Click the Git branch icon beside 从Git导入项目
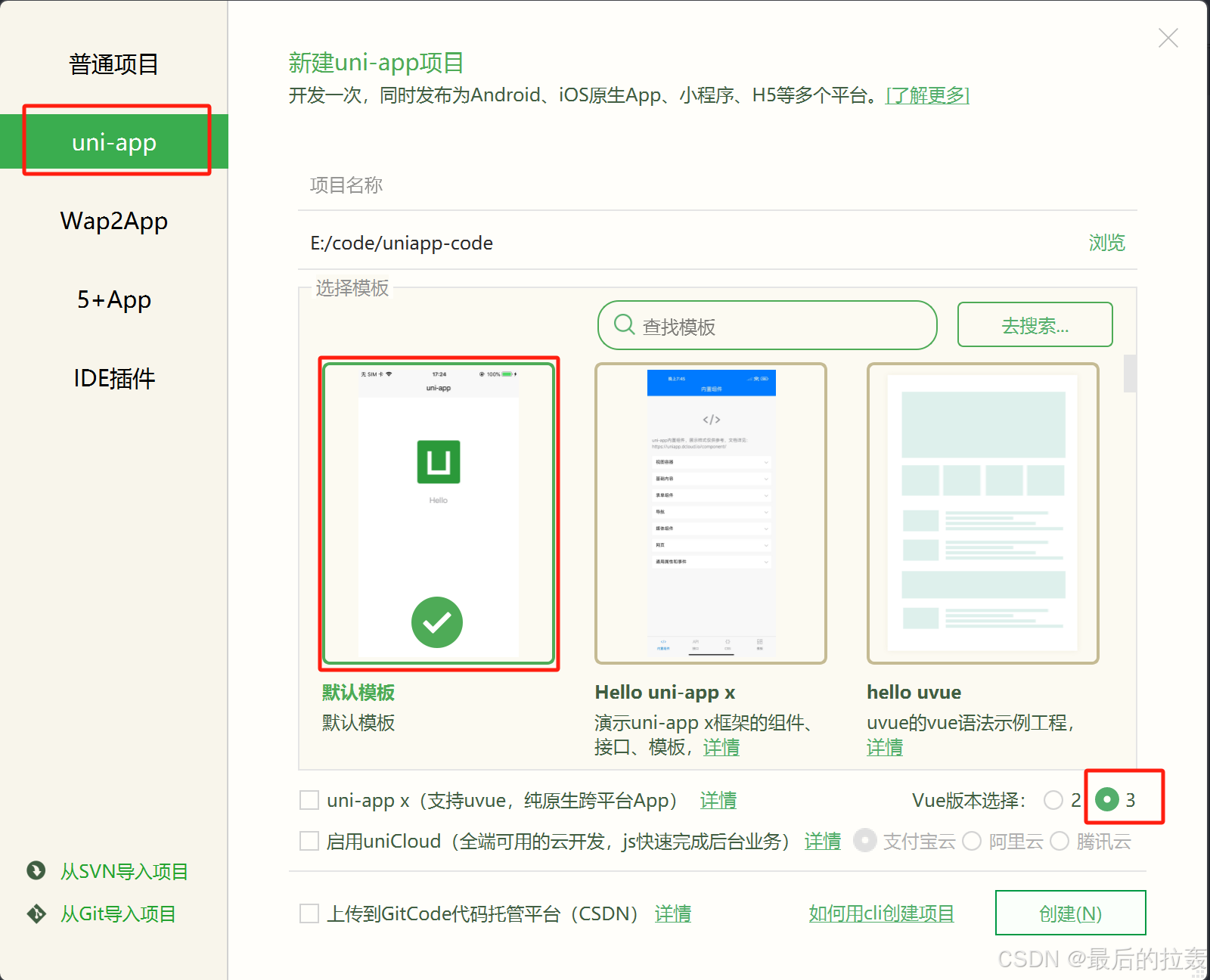The image size is (1210, 980). pos(36,913)
